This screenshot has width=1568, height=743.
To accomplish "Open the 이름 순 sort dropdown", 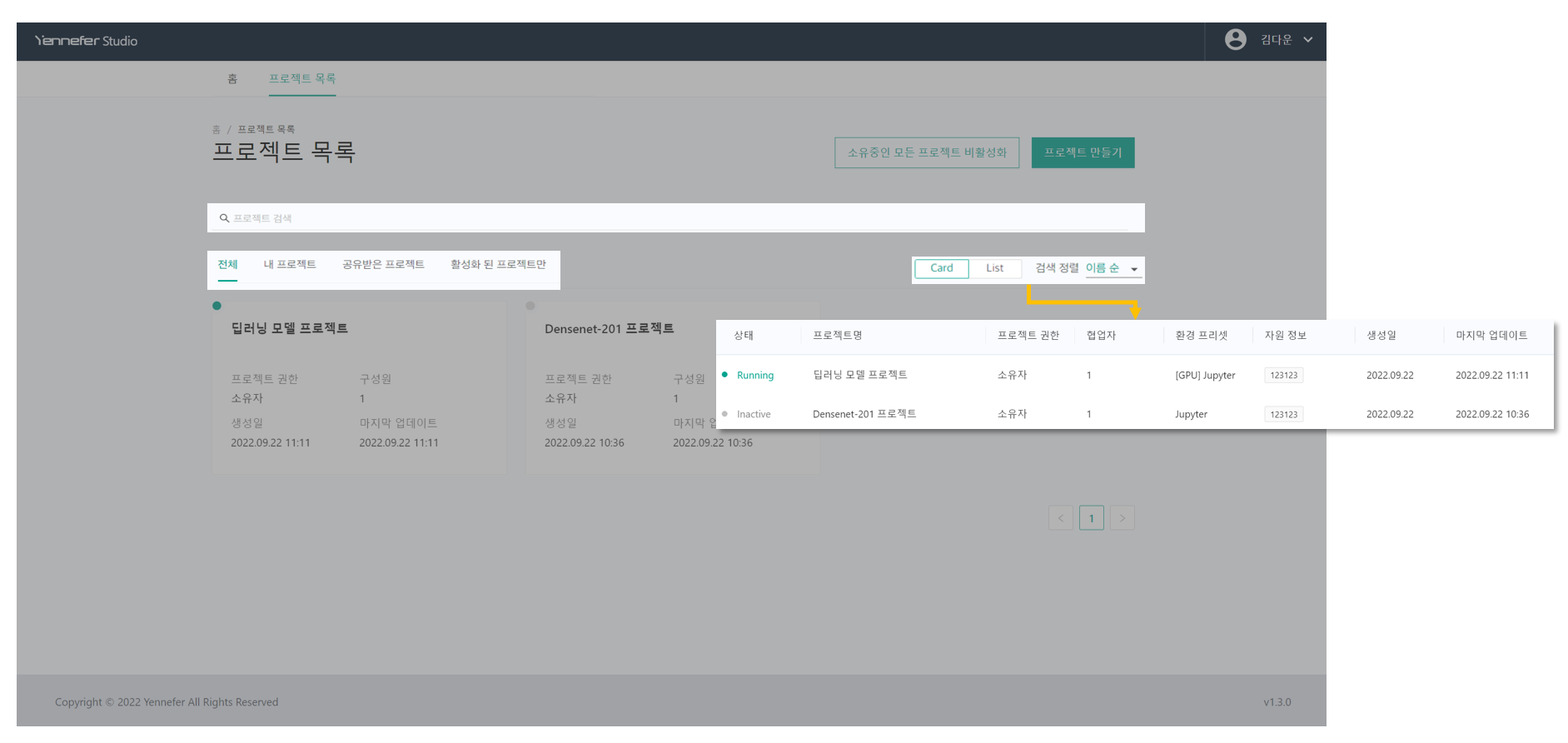I will (1111, 268).
